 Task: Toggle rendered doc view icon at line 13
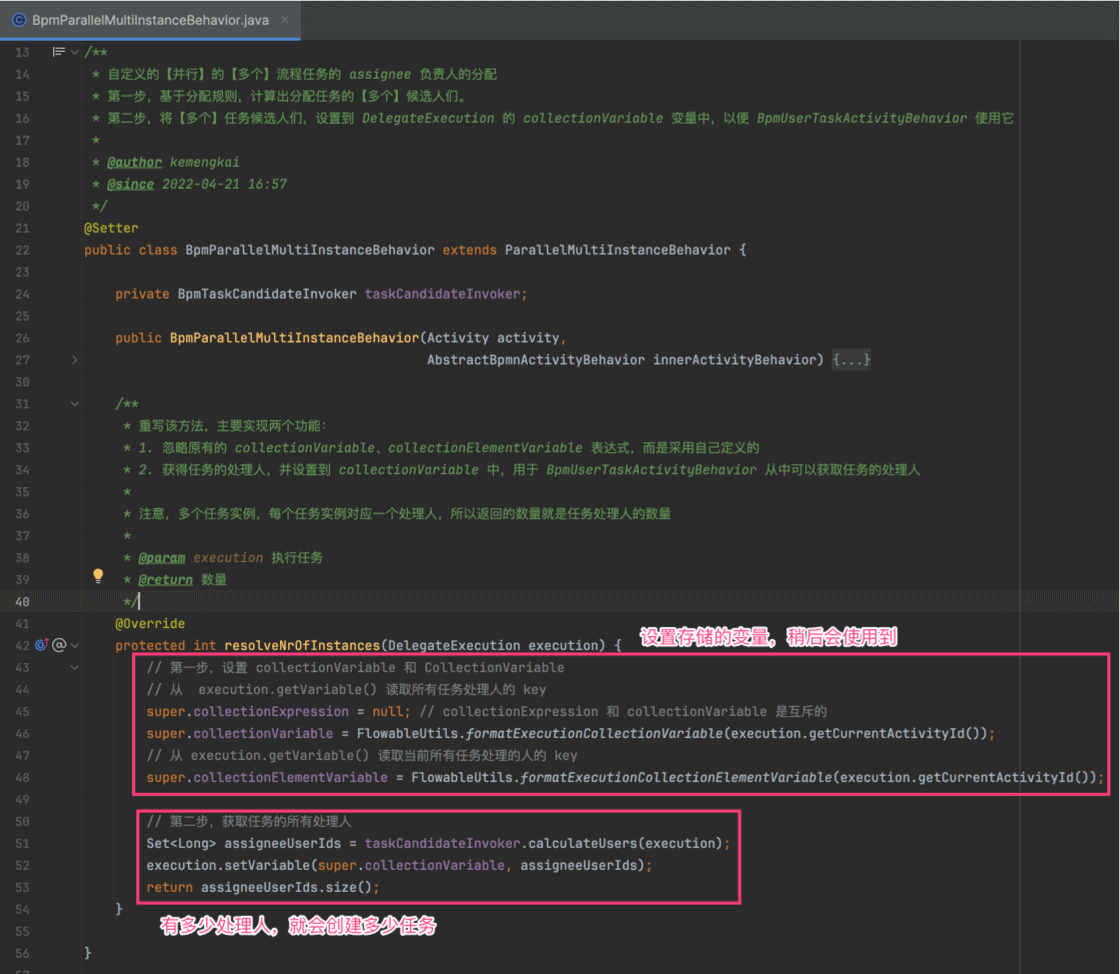57,52
